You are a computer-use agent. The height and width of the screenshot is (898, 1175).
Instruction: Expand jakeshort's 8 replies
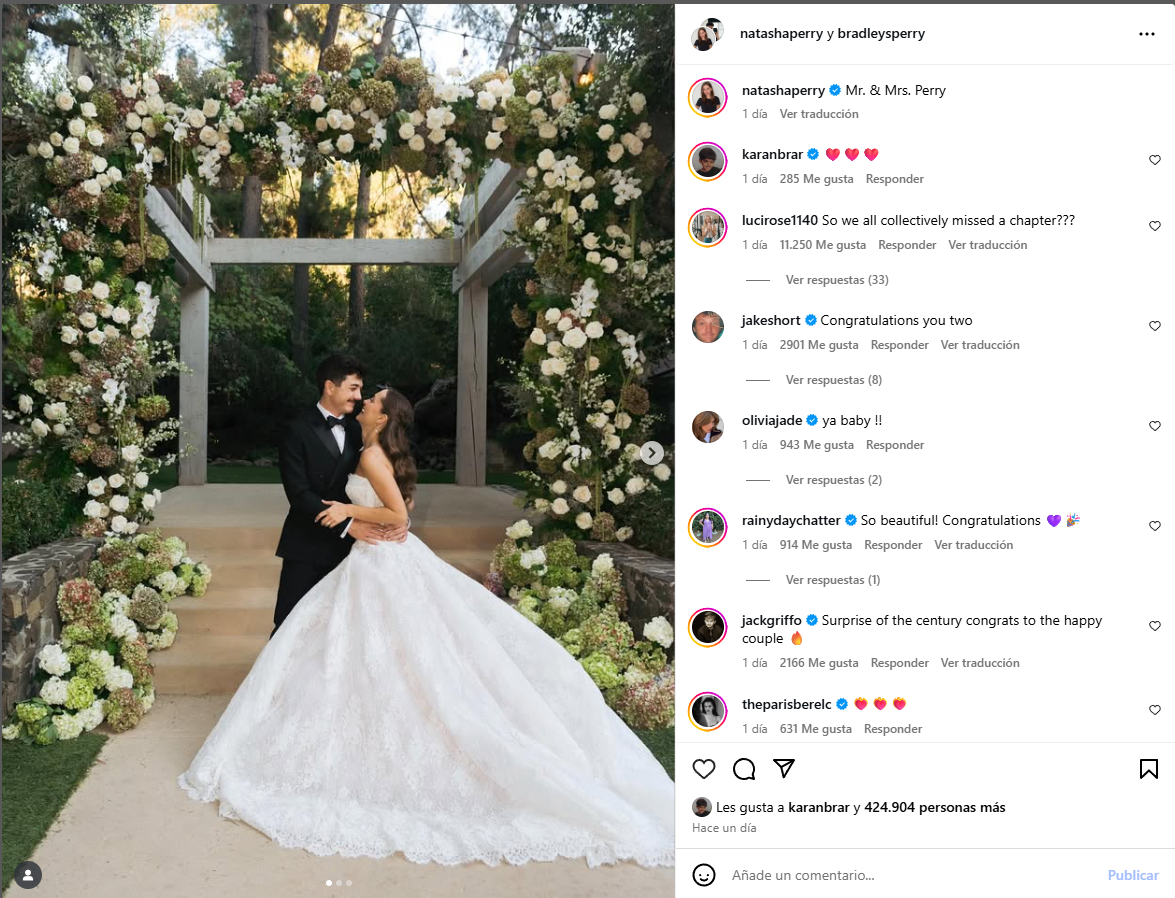[x=833, y=380]
